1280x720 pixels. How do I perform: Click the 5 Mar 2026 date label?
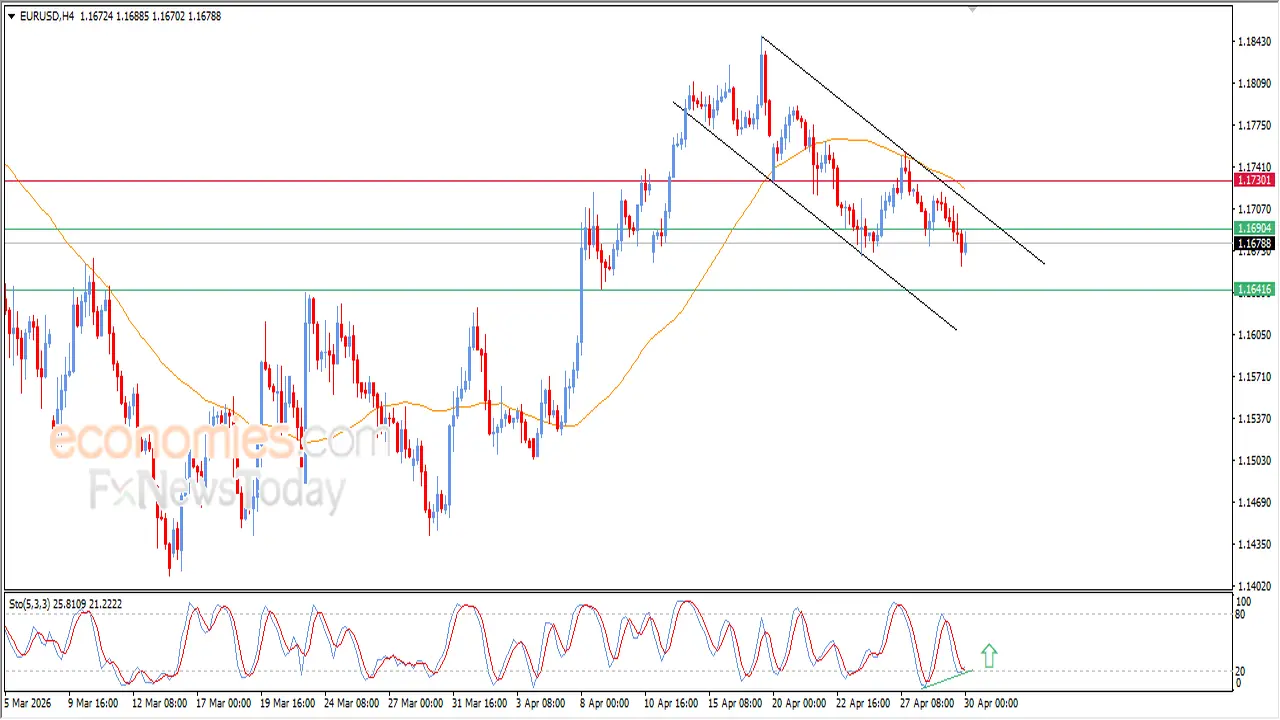pos(32,703)
